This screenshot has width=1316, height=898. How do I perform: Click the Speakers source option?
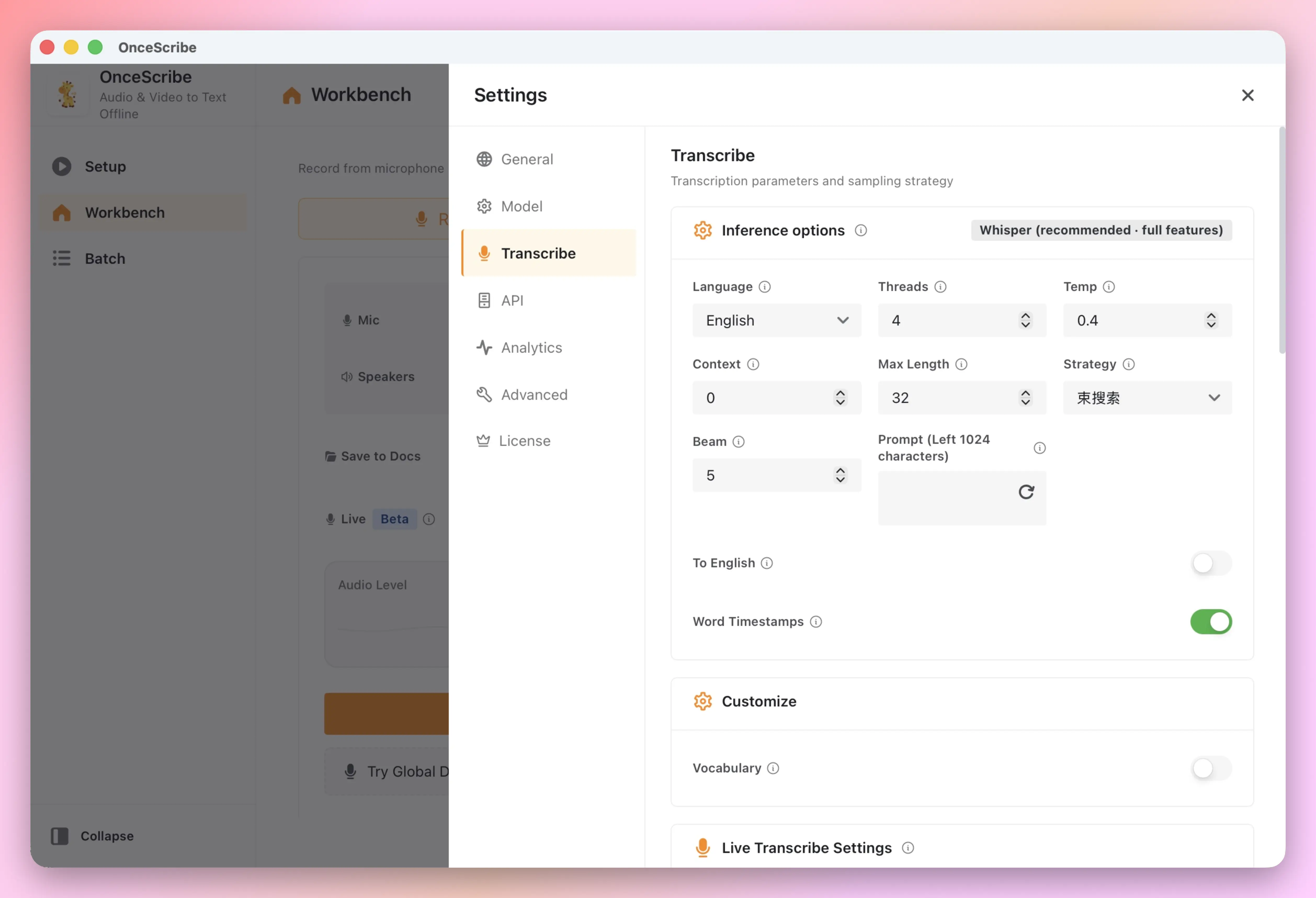click(378, 377)
